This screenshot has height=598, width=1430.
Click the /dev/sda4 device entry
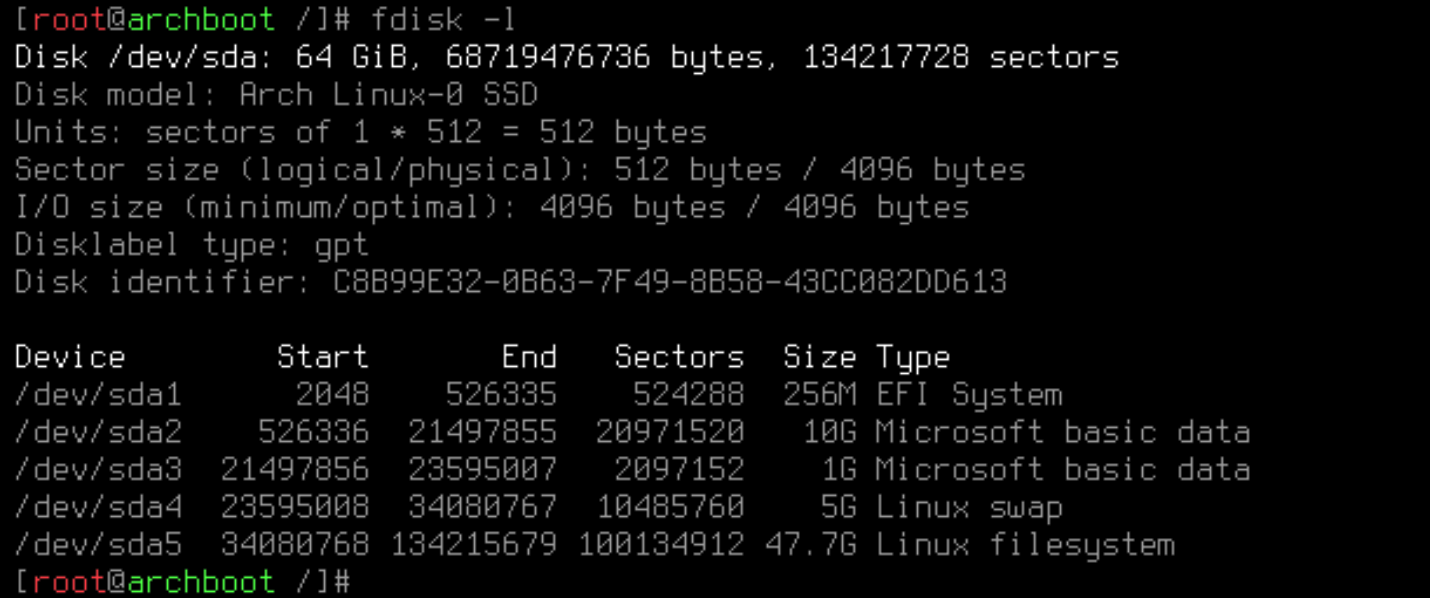98,508
